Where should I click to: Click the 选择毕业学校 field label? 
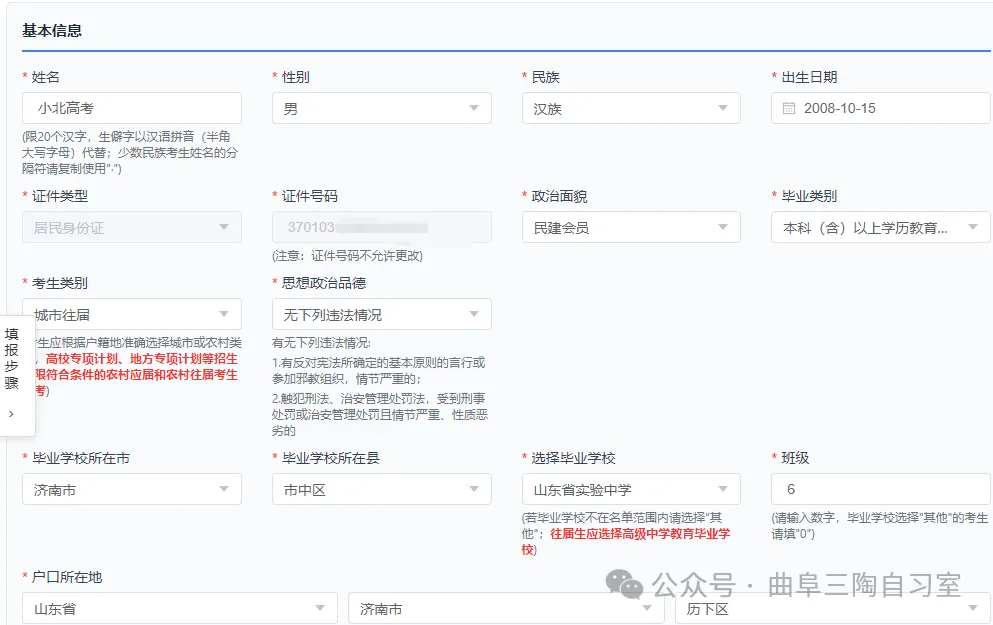pyautogui.click(x=573, y=458)
